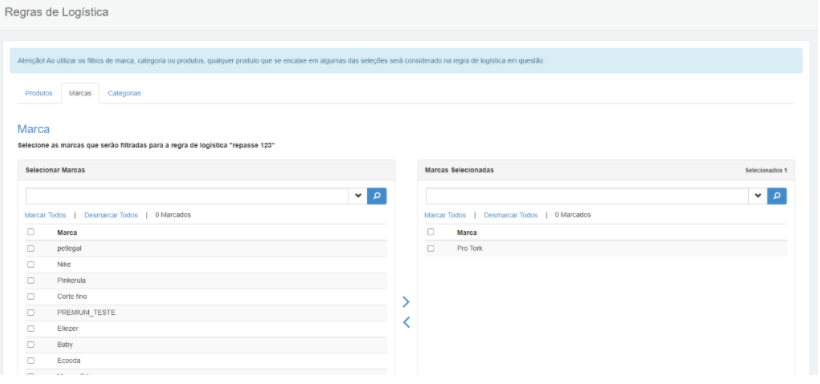The width and height of the screenshot is (820, 384).
Task: Focus the Selecionar Marcas search field
Action: point(187,196)
